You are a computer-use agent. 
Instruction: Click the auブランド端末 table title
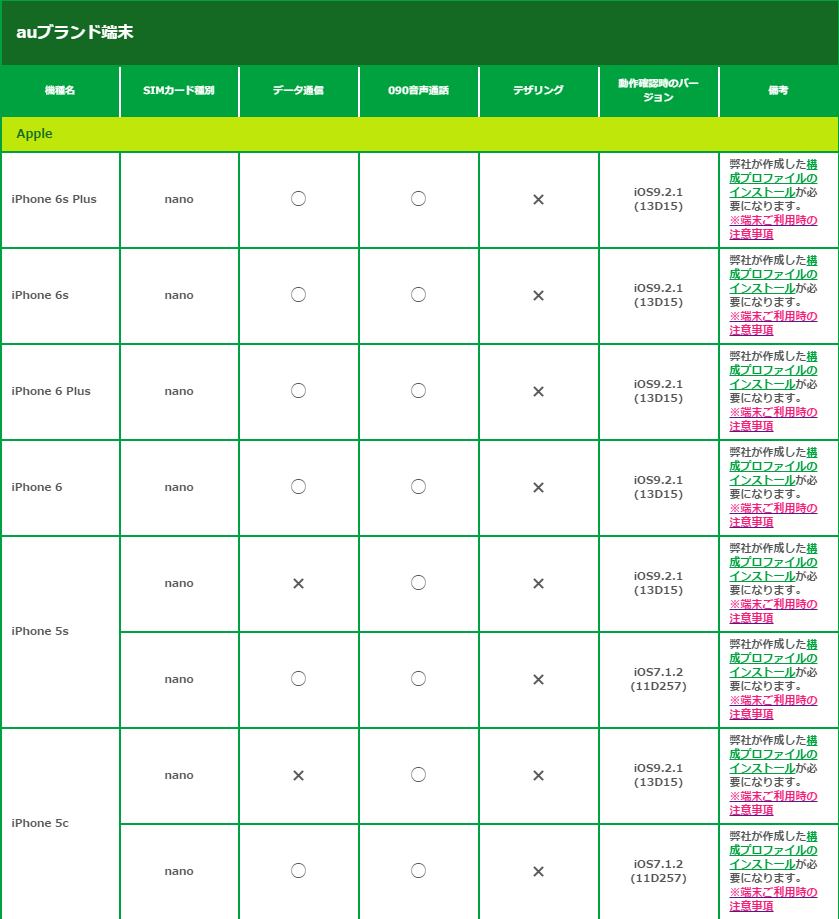(75, 32)
